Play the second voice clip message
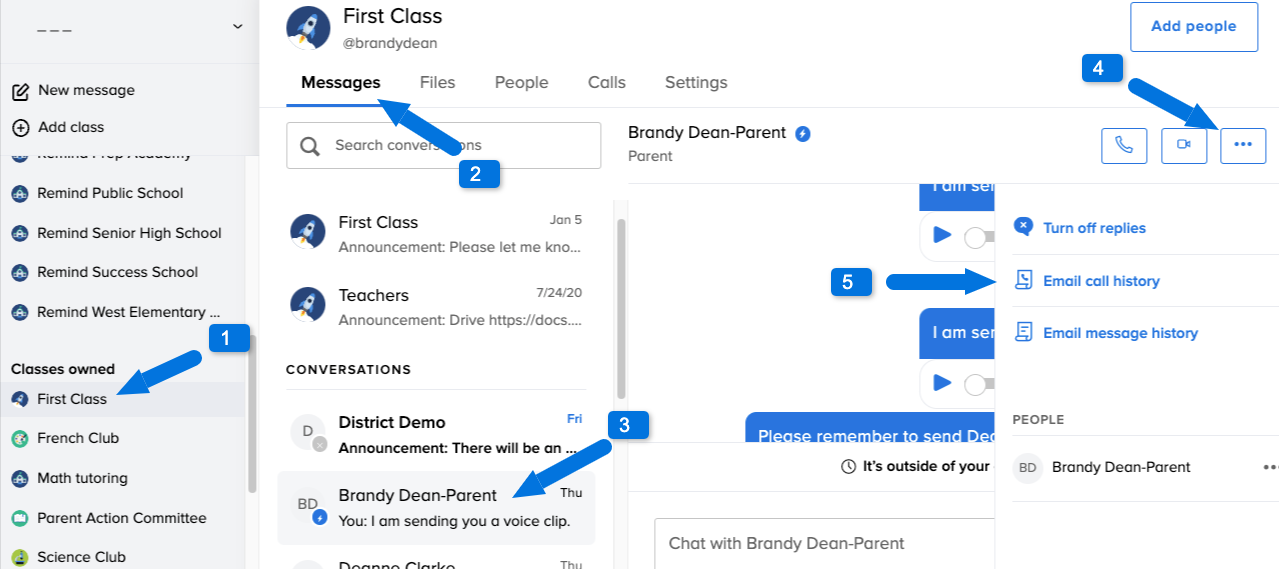Screen dimensions: 1279x569 pyautogui.click(x=941, y=382)
